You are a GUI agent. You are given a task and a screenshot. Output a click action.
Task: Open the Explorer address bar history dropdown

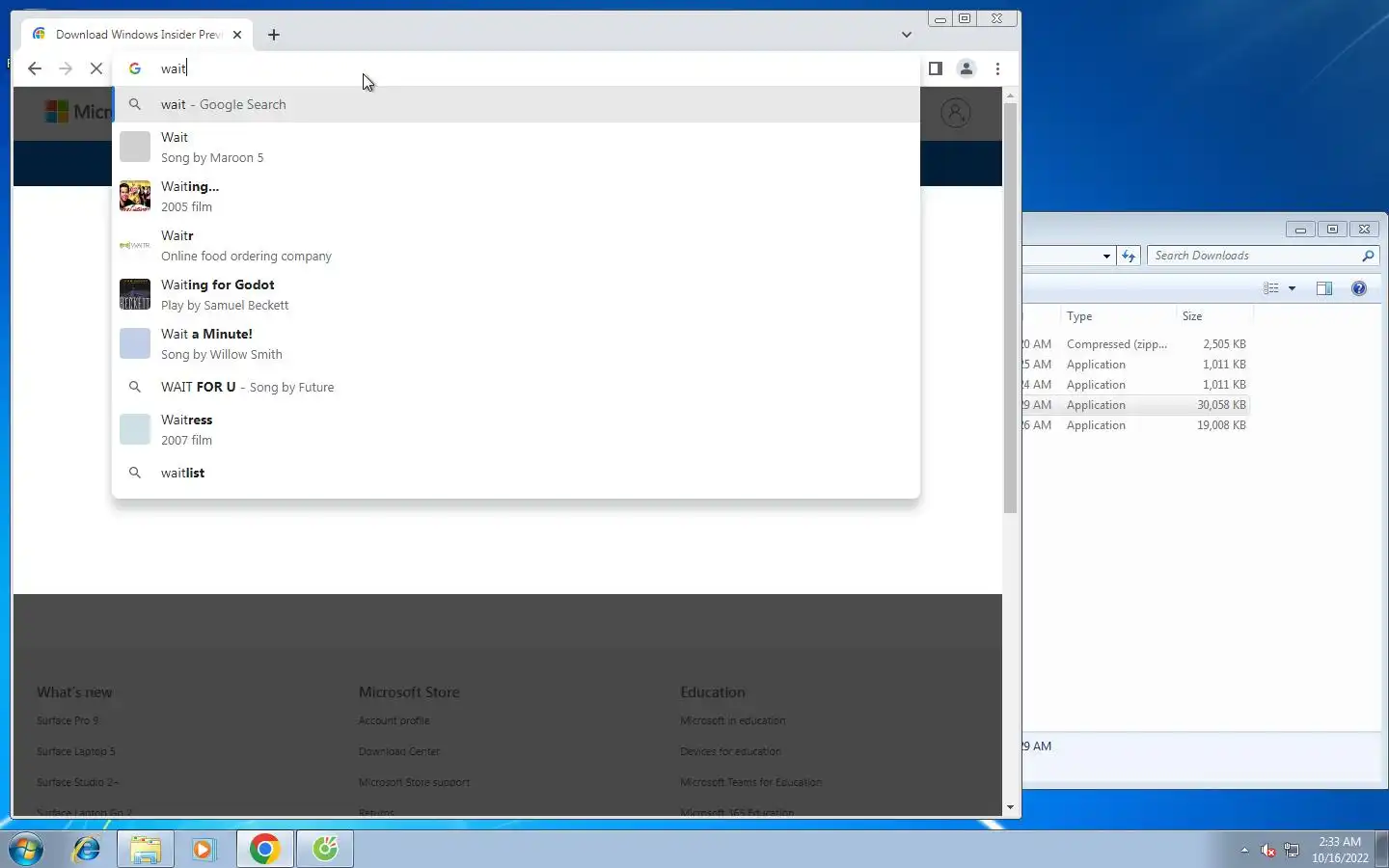1106,256
